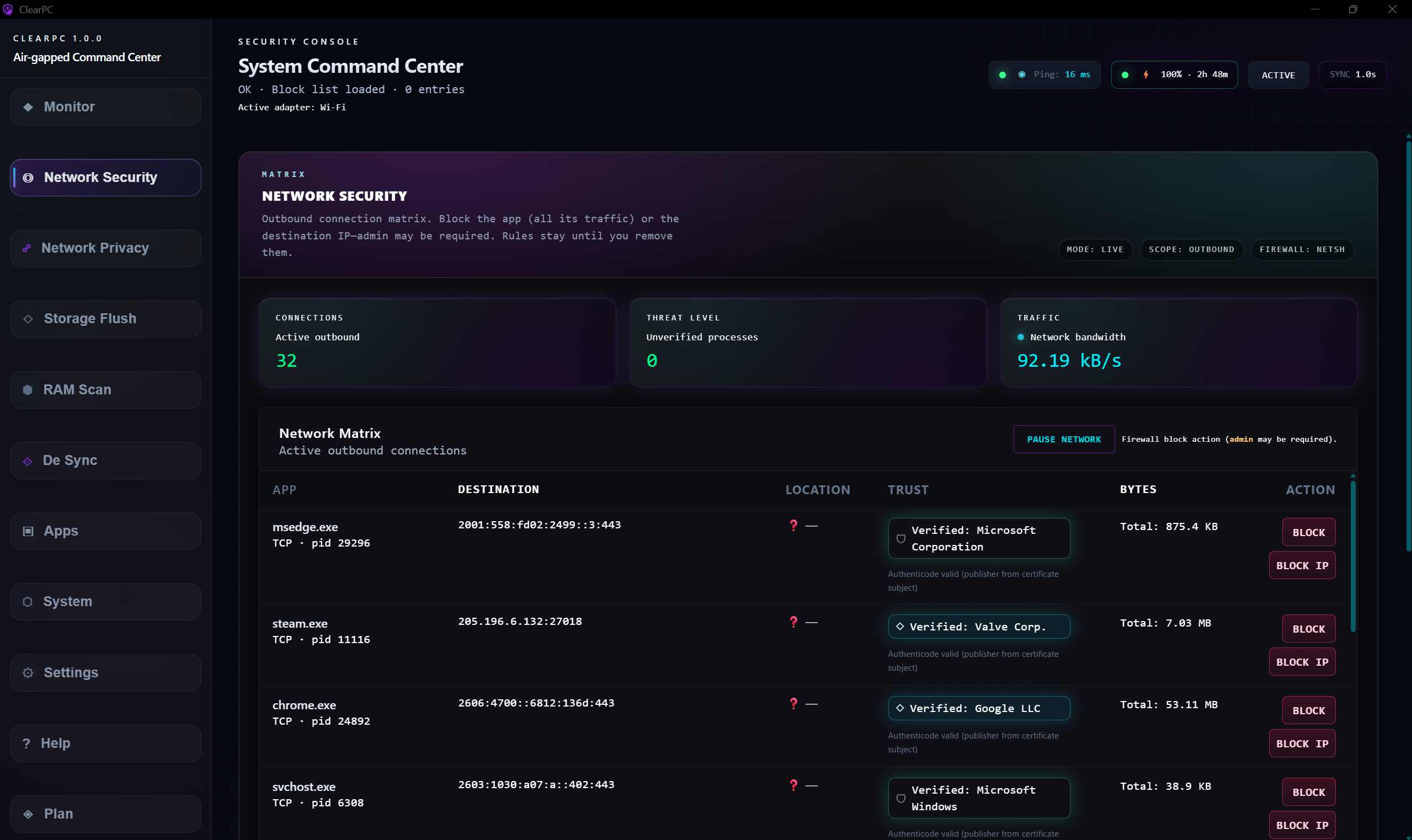Click the red question mark for steam.exe location

[x=794, y=622]
